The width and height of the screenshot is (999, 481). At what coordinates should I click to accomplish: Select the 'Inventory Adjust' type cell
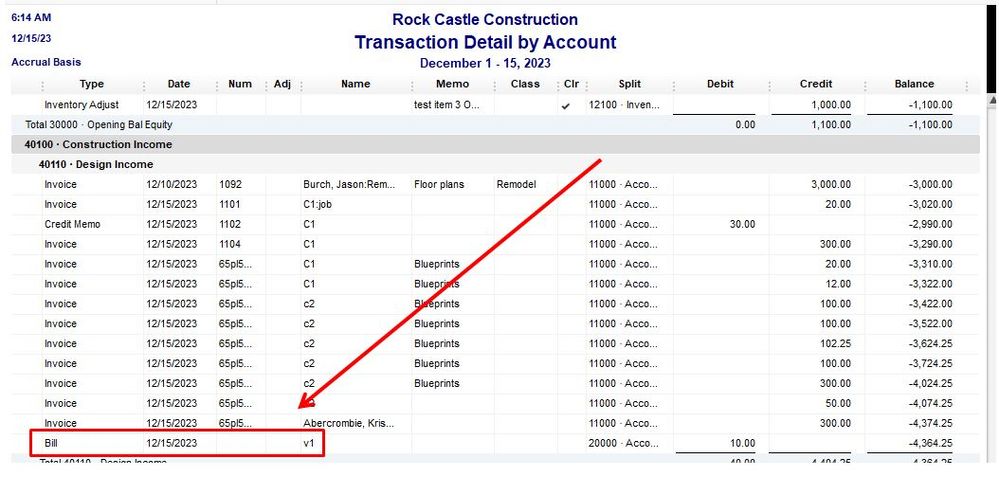[x=82, y=104]
